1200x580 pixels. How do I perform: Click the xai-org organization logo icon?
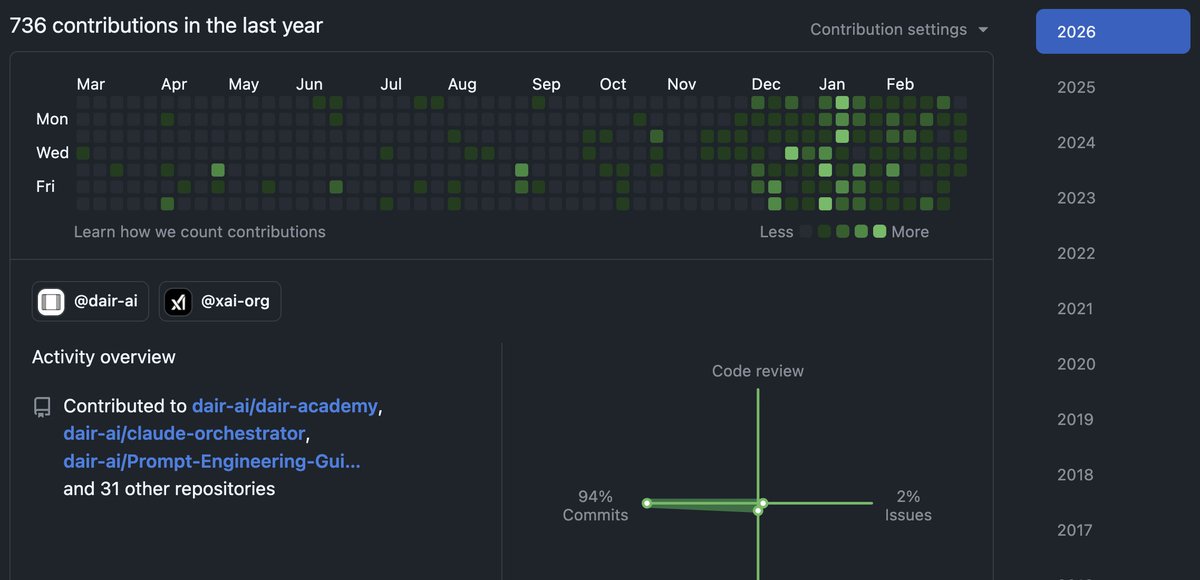178,301
